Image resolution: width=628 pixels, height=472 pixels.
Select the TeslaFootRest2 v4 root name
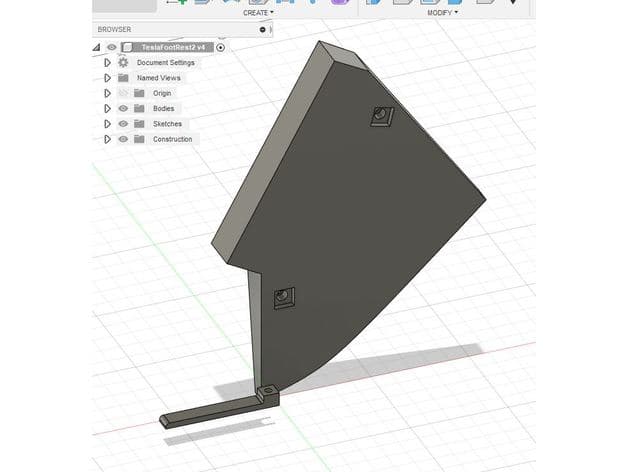click(x=173, y=47)
